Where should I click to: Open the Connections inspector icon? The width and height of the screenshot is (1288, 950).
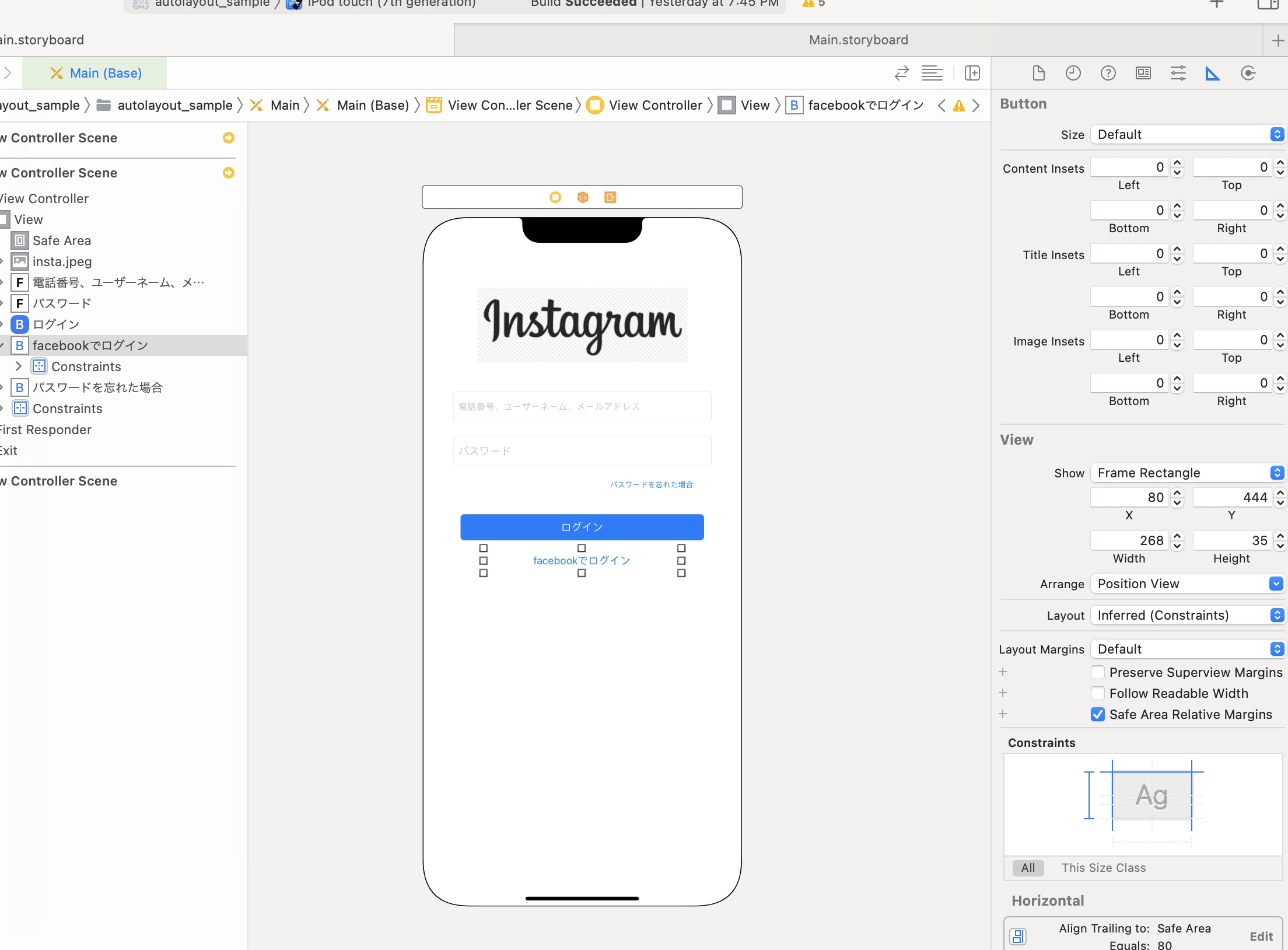pos(1248,73)
